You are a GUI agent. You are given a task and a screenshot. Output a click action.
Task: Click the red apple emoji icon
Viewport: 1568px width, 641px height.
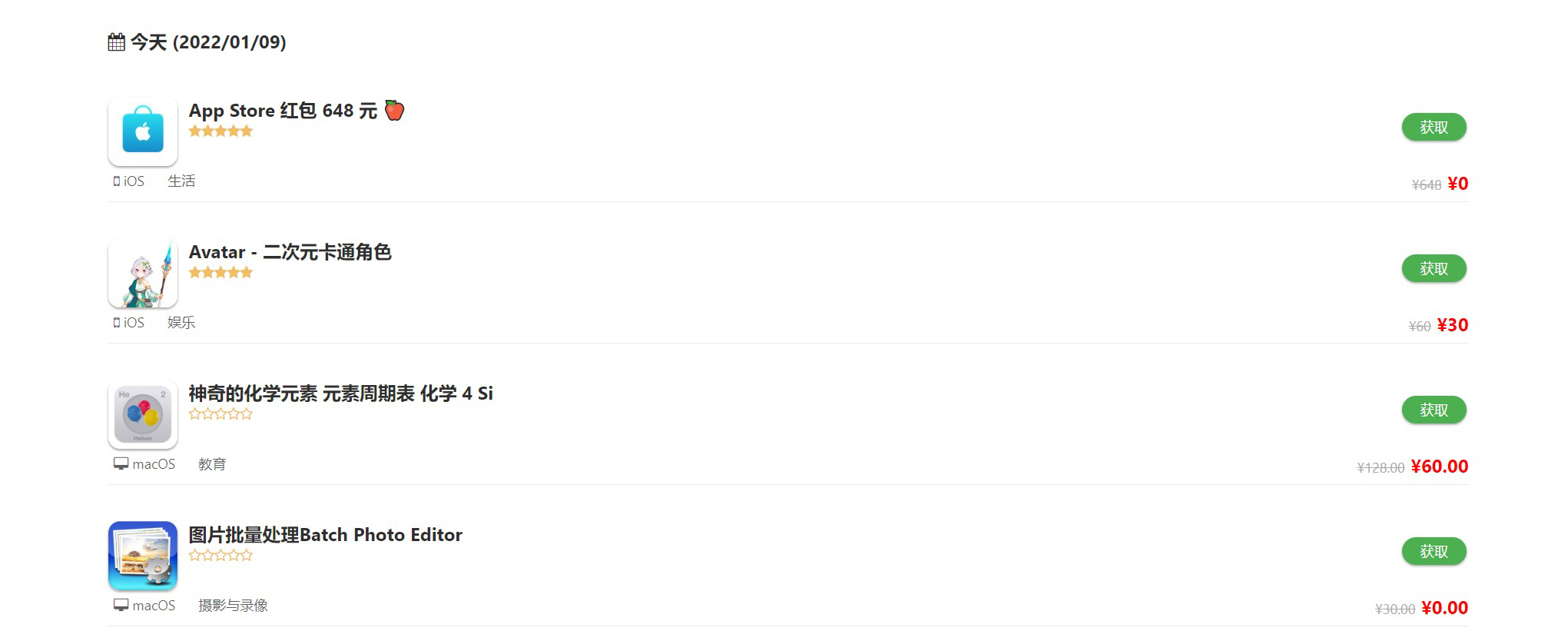[x=394, y=111]
